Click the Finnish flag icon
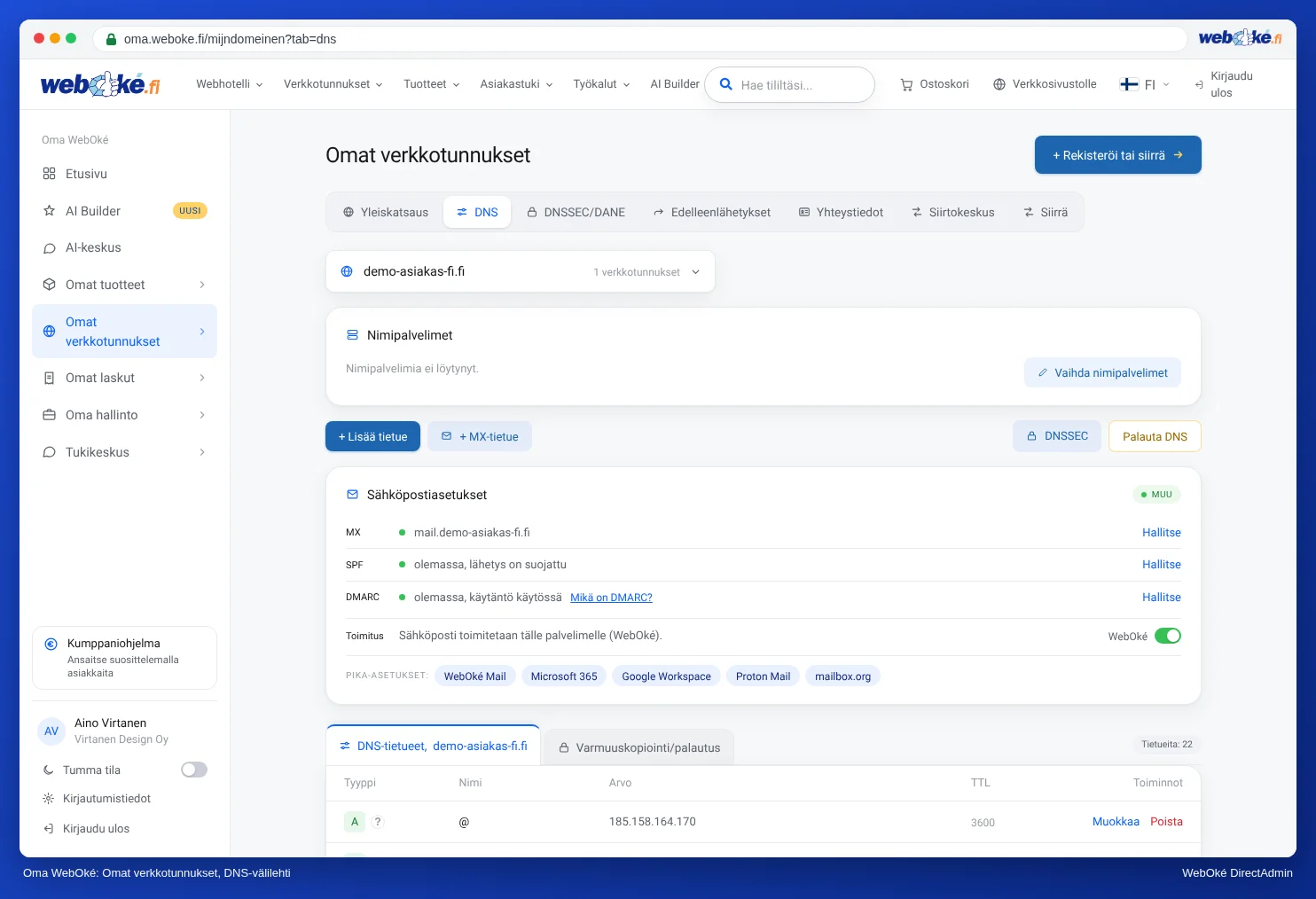This screenshot has width=1316, height=899. [x=1129, y=84]
